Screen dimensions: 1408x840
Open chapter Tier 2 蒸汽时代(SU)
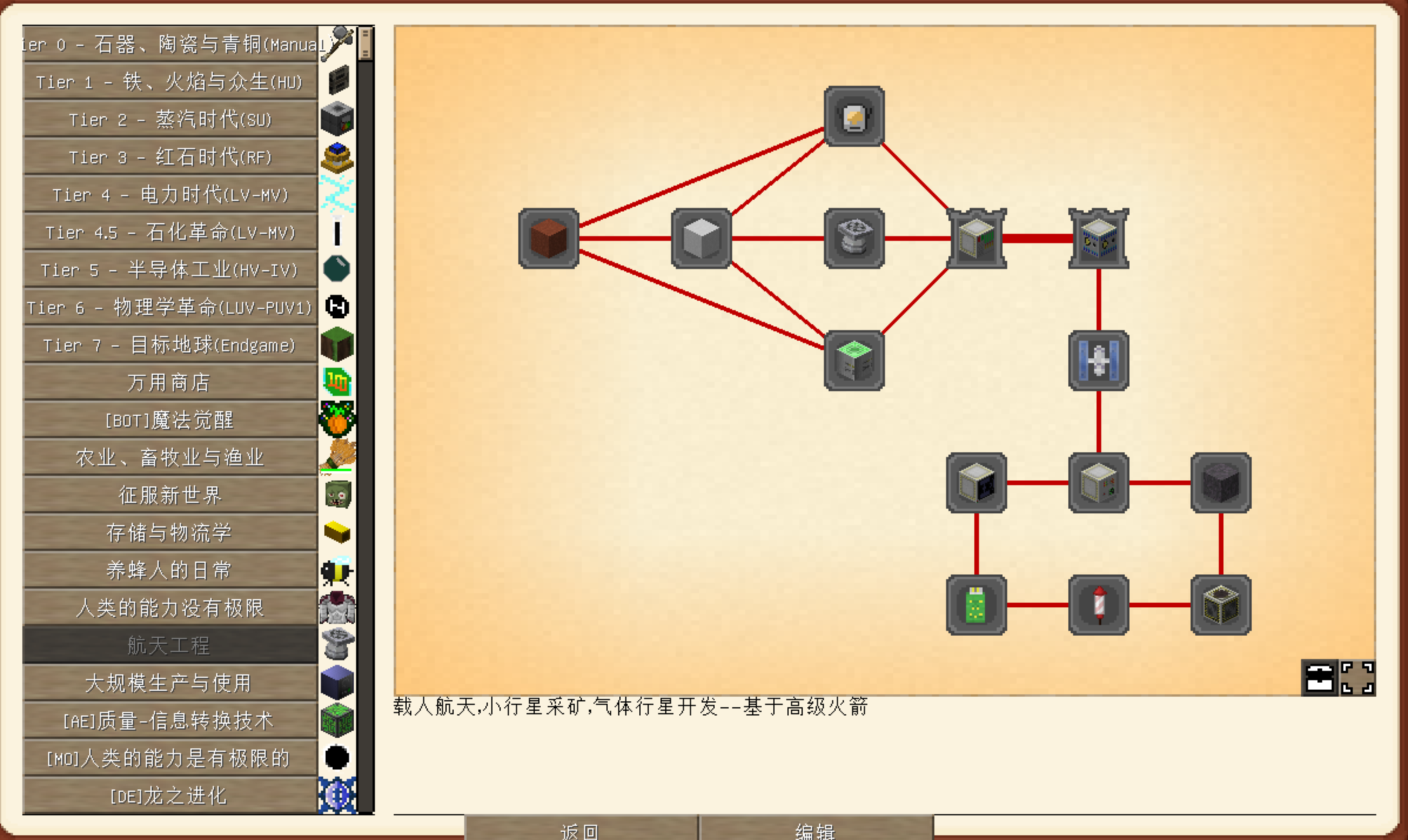pos(170,119)
